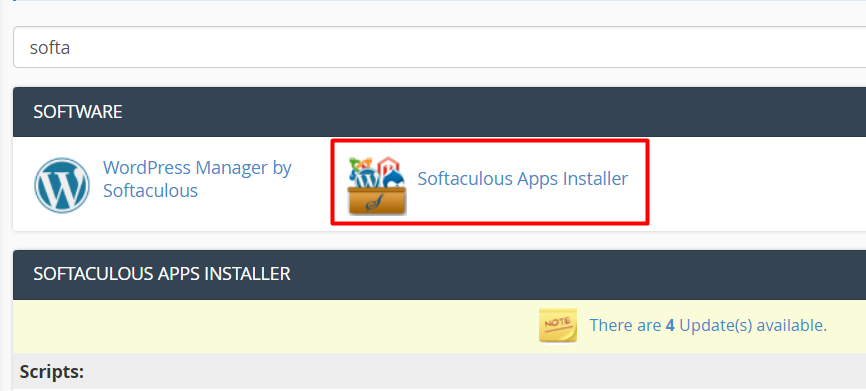Click the SOFTWARE section header
This screenshot has width=866, height=391.
coord(440,112)
